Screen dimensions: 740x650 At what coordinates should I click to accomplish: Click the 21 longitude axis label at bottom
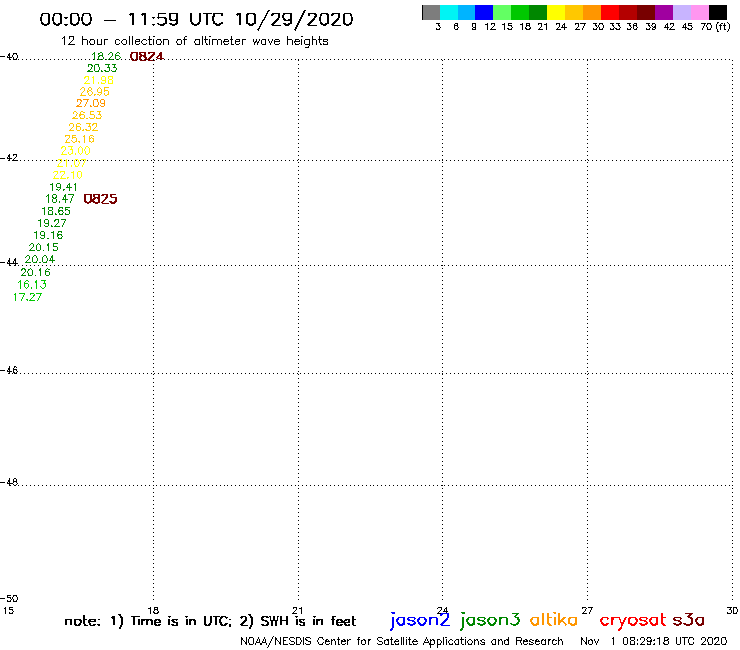(x=297, y=610)
